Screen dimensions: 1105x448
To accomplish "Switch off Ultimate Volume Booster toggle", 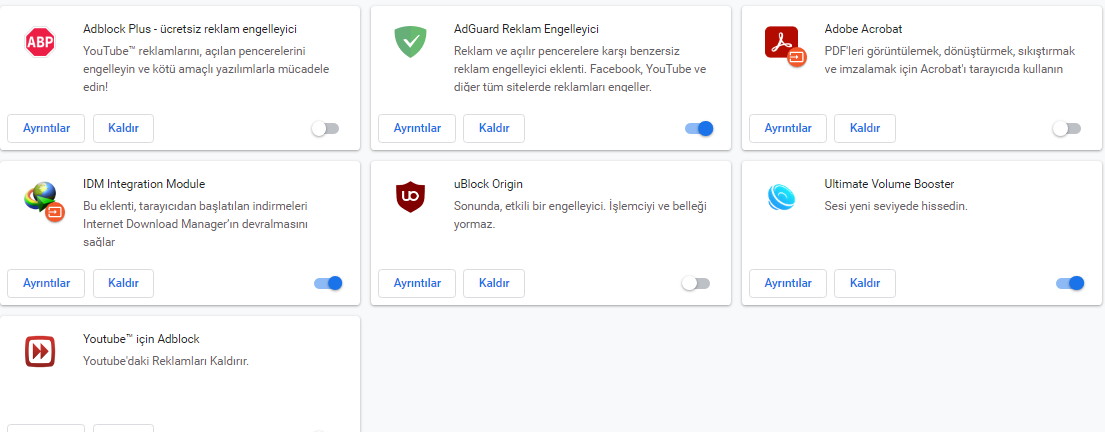I will point(1070,284).
